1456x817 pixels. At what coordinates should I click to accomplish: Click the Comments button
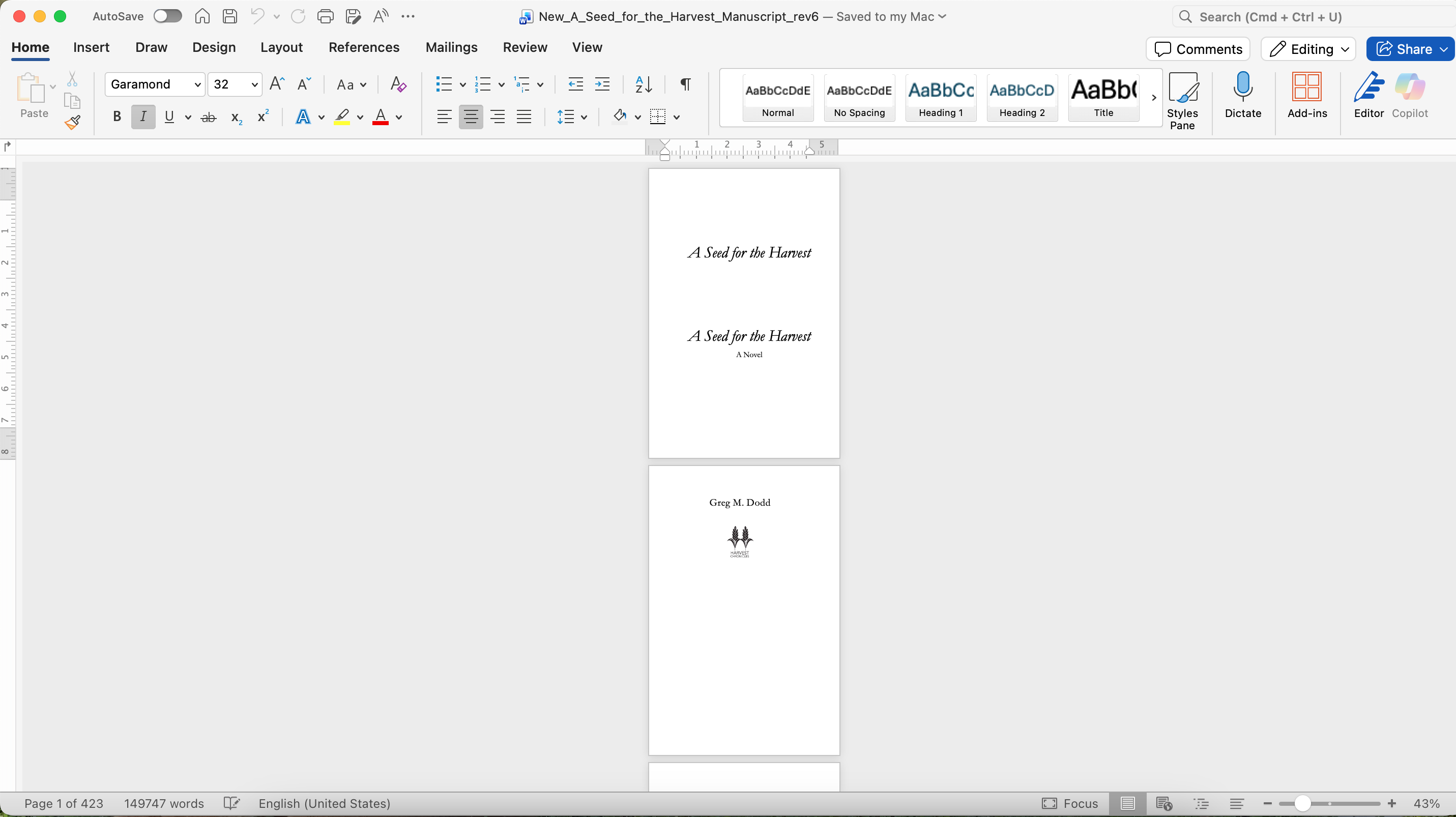[x=1198, y=49]
